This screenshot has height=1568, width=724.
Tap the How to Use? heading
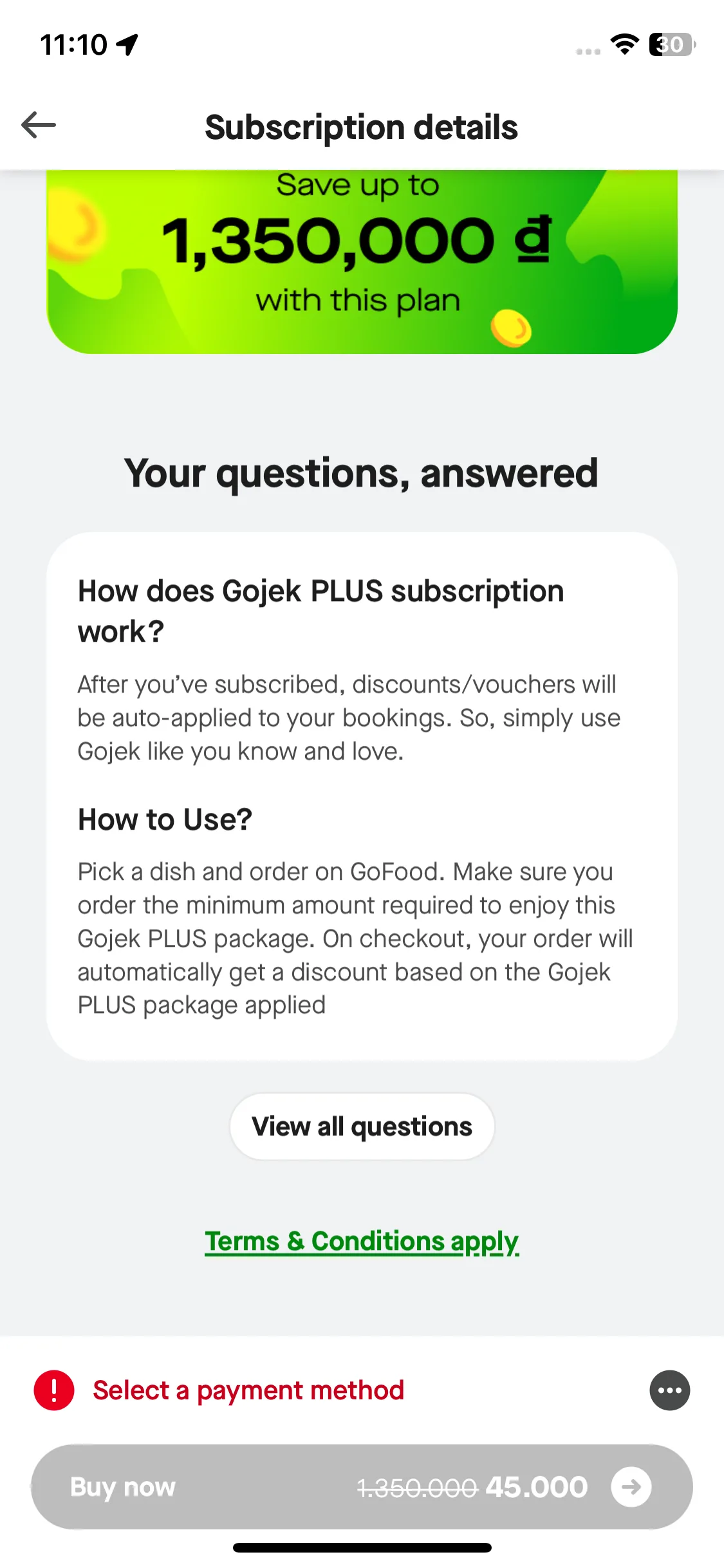[165, 819]
